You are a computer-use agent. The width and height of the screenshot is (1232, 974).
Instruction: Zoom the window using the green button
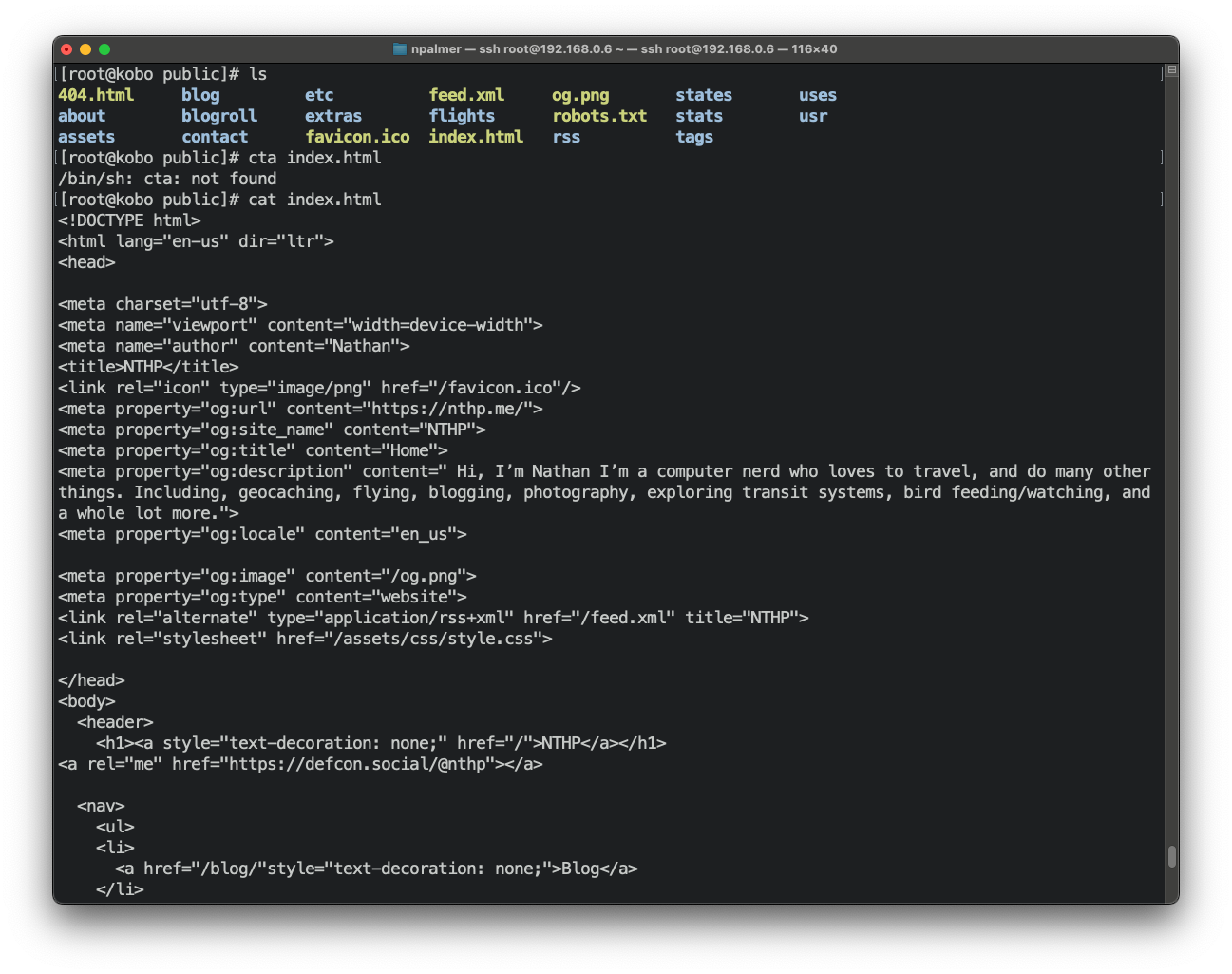point(104,49)
